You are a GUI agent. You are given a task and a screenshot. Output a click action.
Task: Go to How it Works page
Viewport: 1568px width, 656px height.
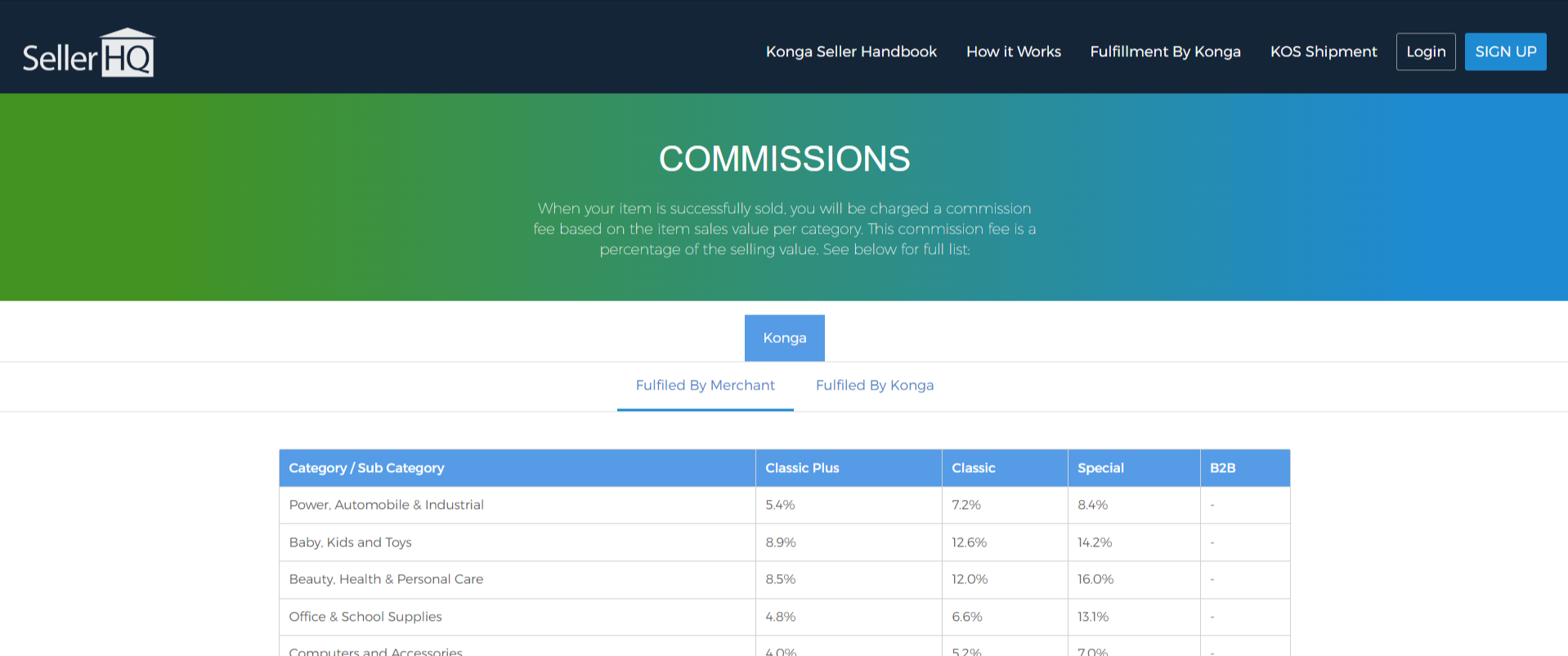coord(1013,51)
